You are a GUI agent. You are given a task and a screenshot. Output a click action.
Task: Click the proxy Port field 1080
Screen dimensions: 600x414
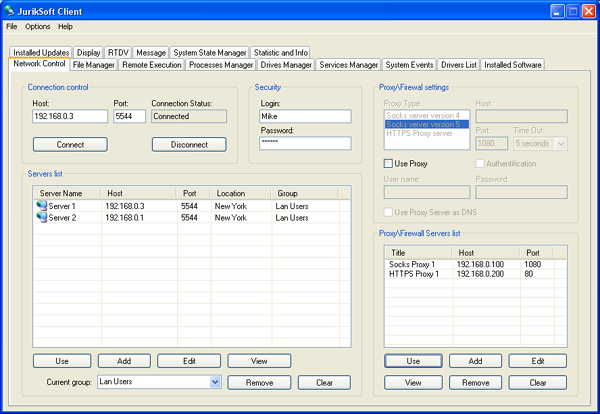pyautogui.click(x=492, y=143)
